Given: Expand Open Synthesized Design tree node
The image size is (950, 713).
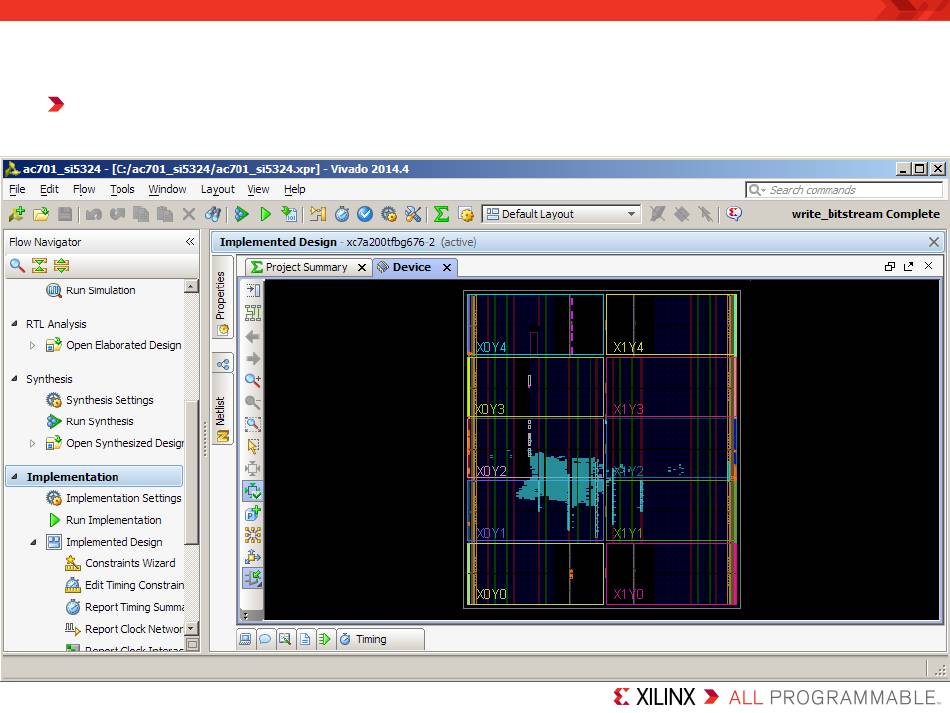Looking at the screenshot, I should click(x=33, y=443).
